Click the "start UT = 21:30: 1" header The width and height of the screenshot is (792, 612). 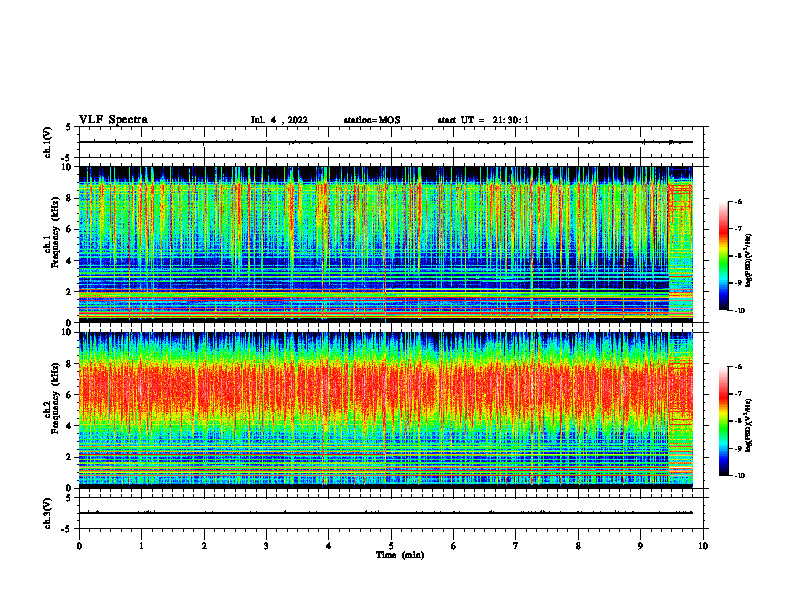(483, 120)
